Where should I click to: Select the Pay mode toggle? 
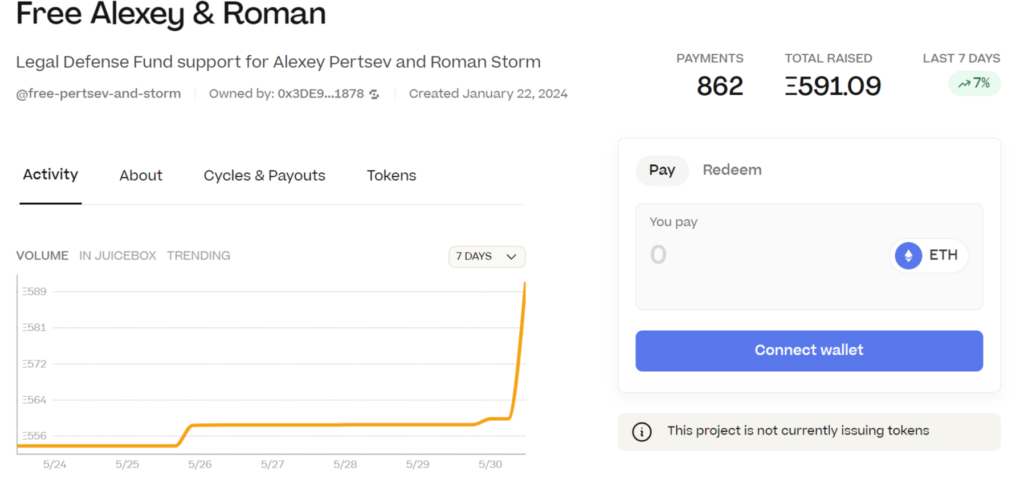point(662,170)
